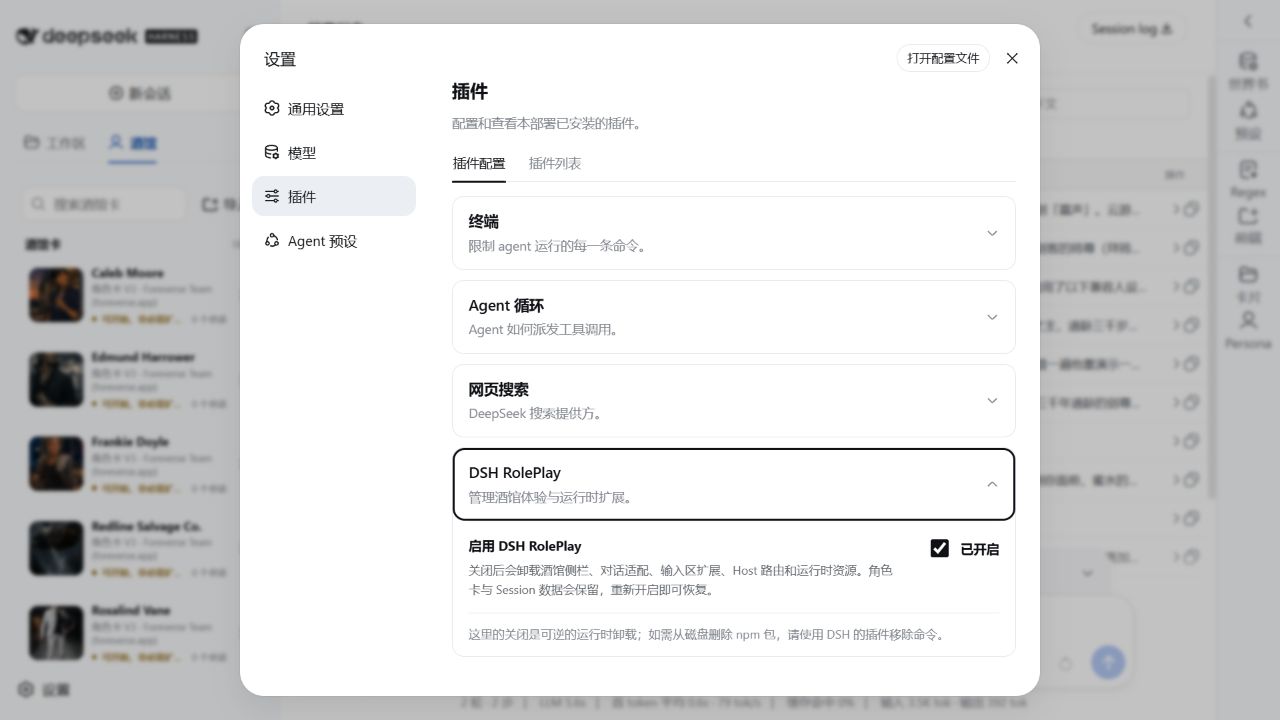Open 通用设置 in the settings sidebar
Viewport: 1280px width, 720px height.
click(334, 108)
